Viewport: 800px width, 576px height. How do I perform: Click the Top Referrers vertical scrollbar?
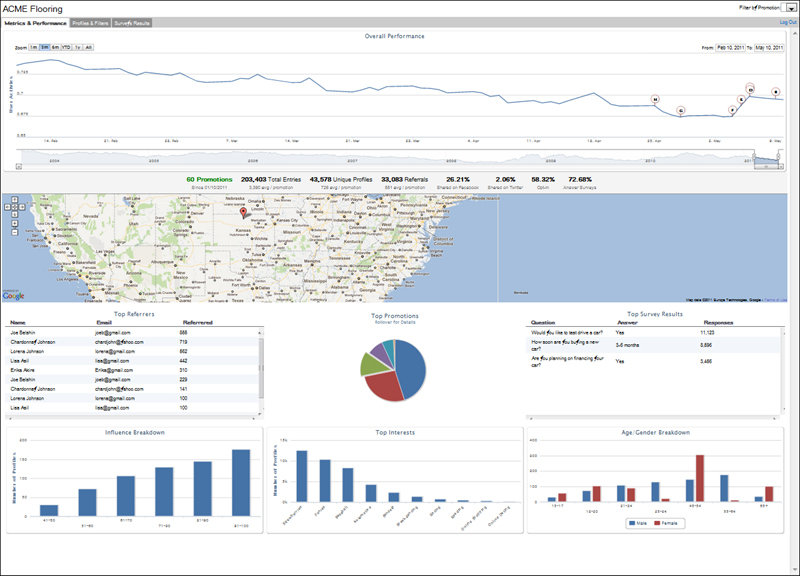coord(261,368)
